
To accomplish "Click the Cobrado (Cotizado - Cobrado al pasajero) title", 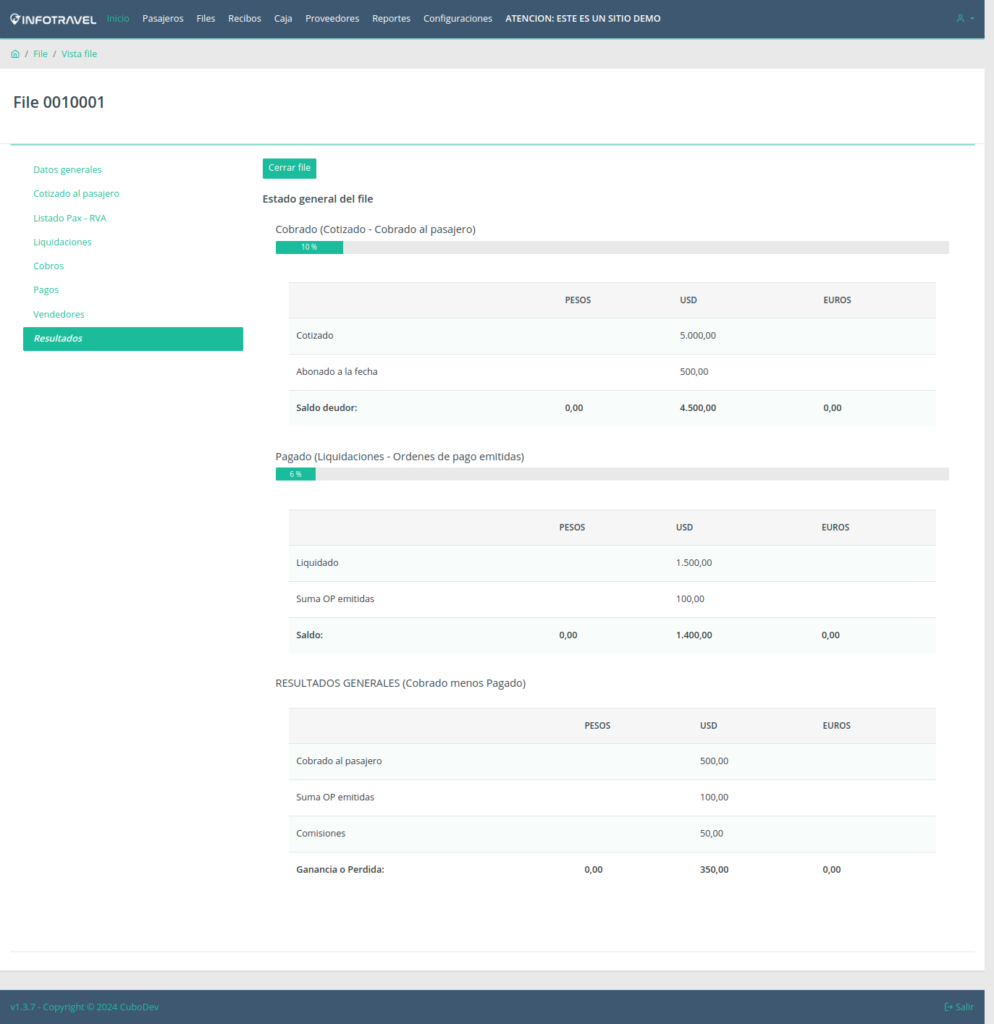I will click(376, 230).
